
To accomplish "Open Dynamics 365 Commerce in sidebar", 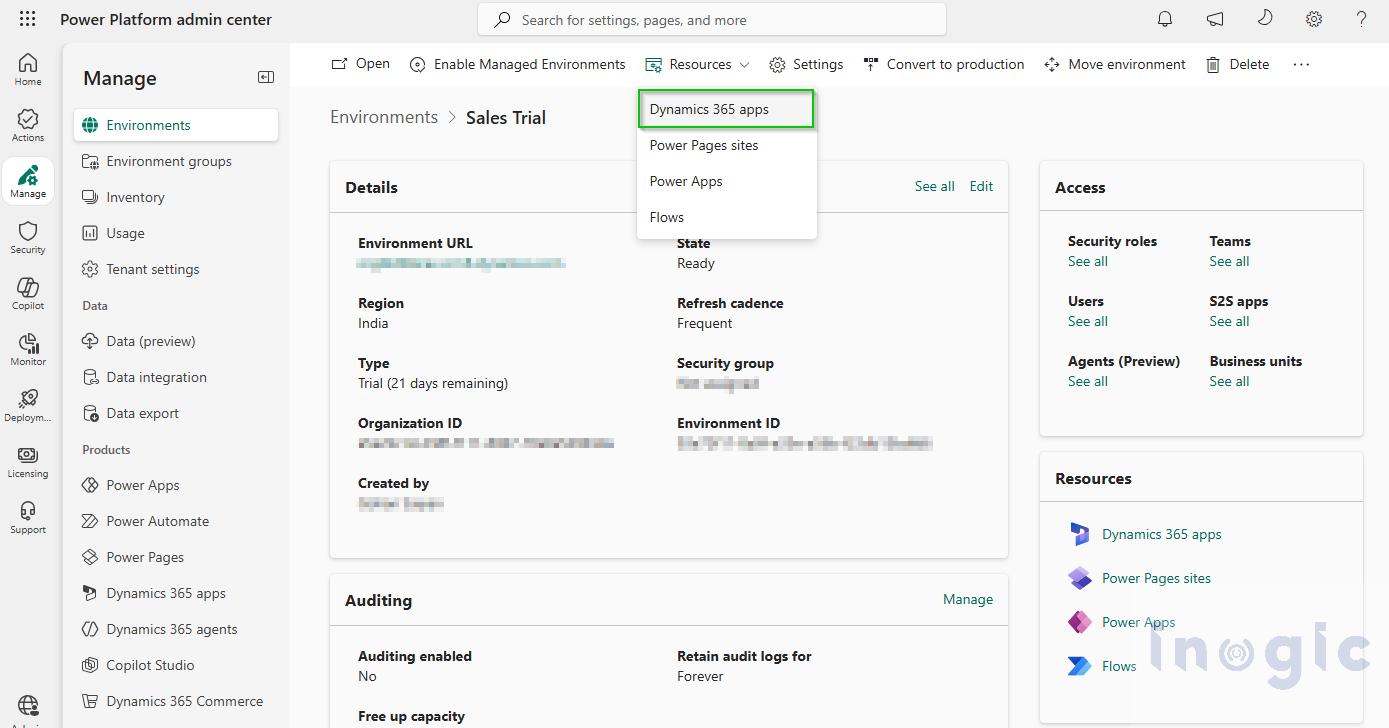I will pyautogui.click(x=176, y=701).
